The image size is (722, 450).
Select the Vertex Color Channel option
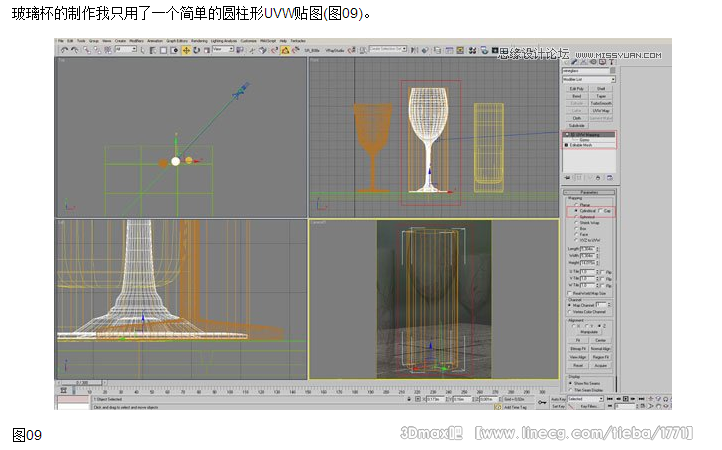[570, 312]
